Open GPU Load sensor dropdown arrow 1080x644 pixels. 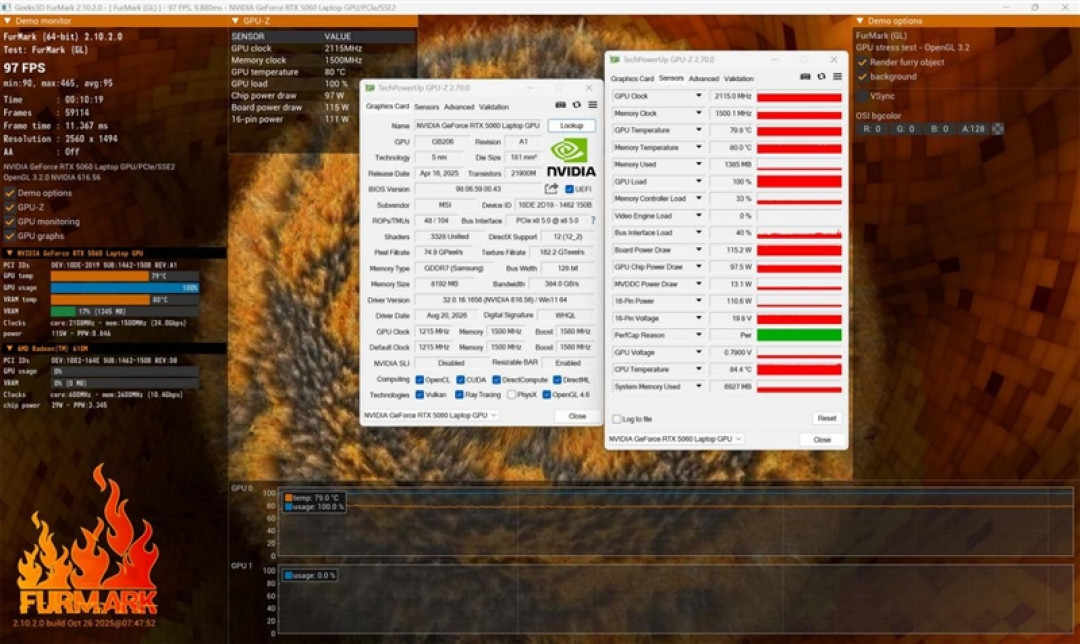[698, 182]
